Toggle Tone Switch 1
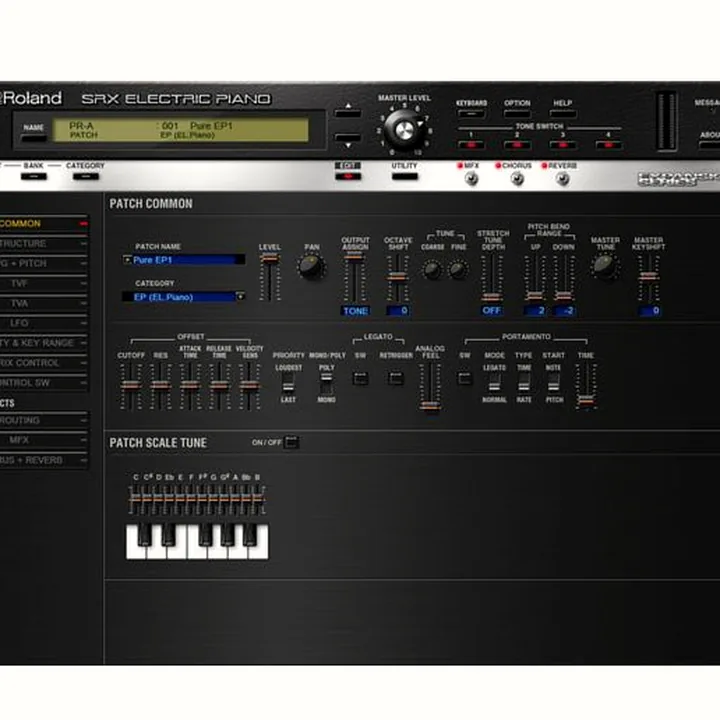720x720 pixels. tap(471, 145)
